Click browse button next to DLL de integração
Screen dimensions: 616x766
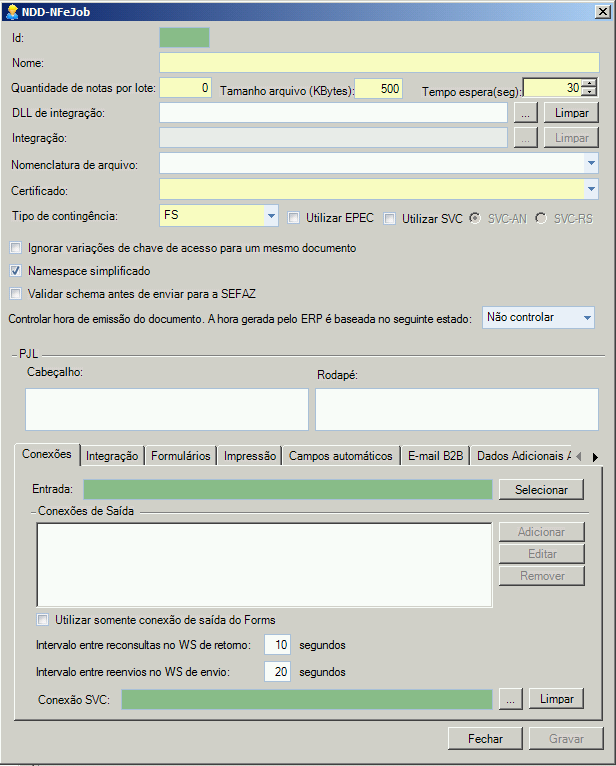(x=526, y=113)
